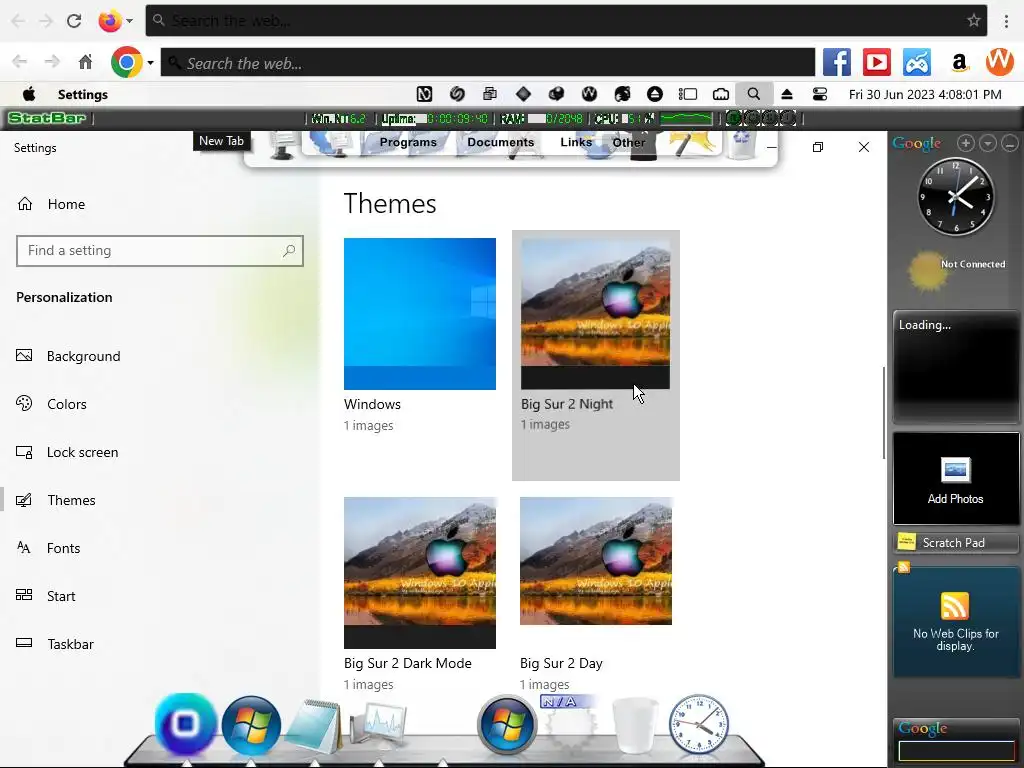
Task: Click the swirl menu bar icon
Action: (x=457, y=94)
